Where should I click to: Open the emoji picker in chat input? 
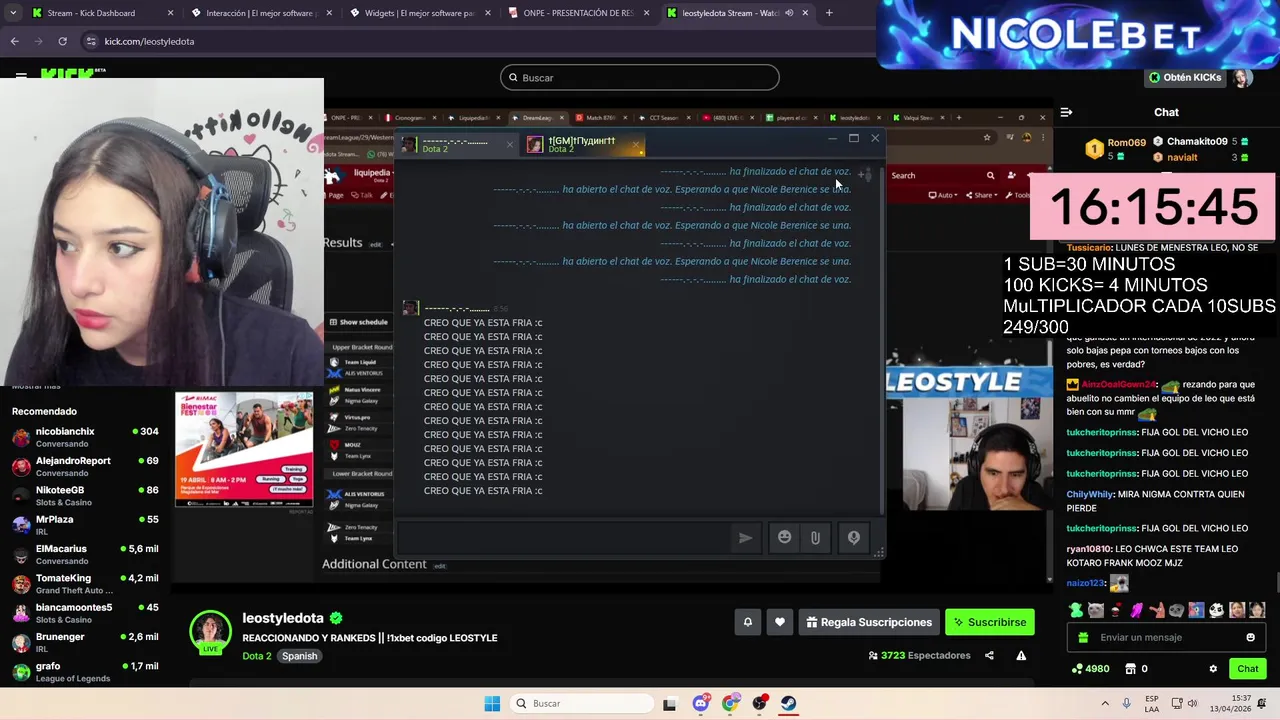[1250, 637]
